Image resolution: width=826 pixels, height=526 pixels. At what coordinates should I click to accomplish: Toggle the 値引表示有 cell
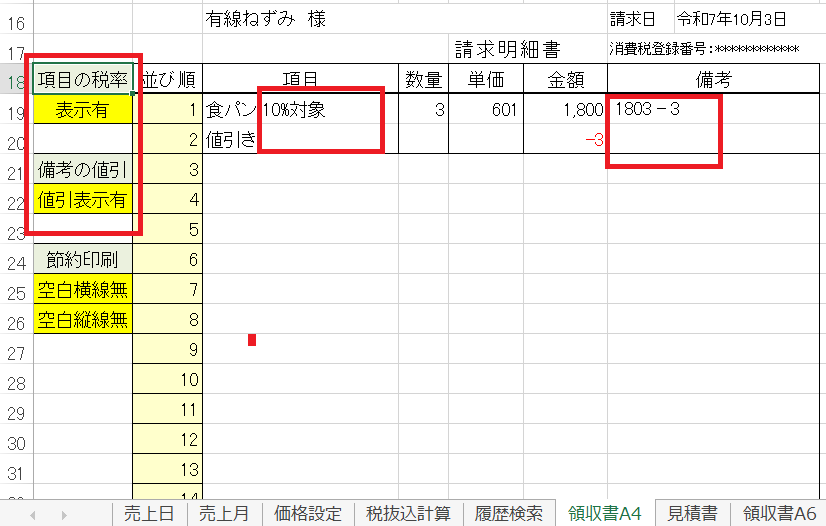(82, 201)
